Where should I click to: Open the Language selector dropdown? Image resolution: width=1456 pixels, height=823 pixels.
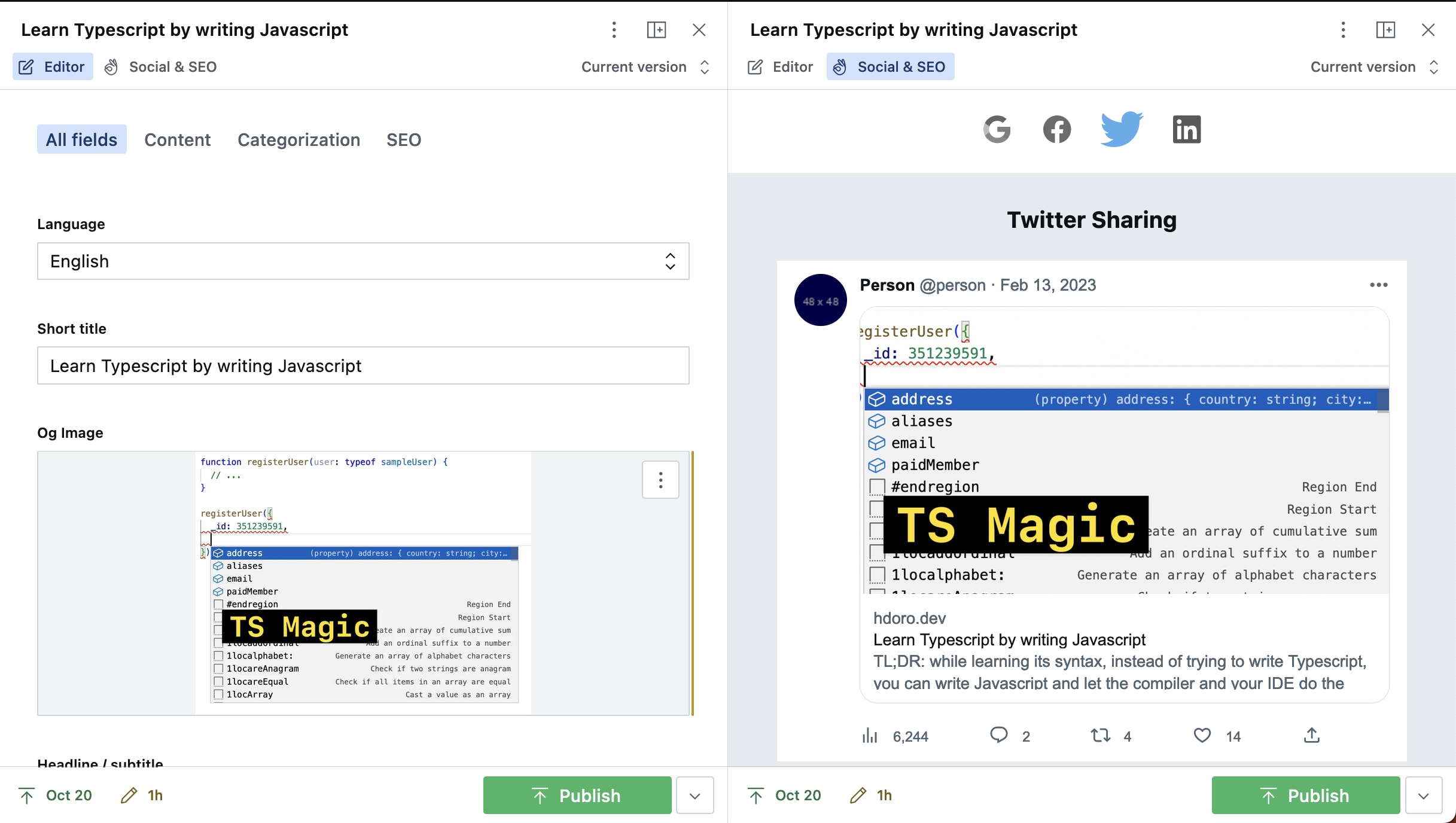point(363,261)
